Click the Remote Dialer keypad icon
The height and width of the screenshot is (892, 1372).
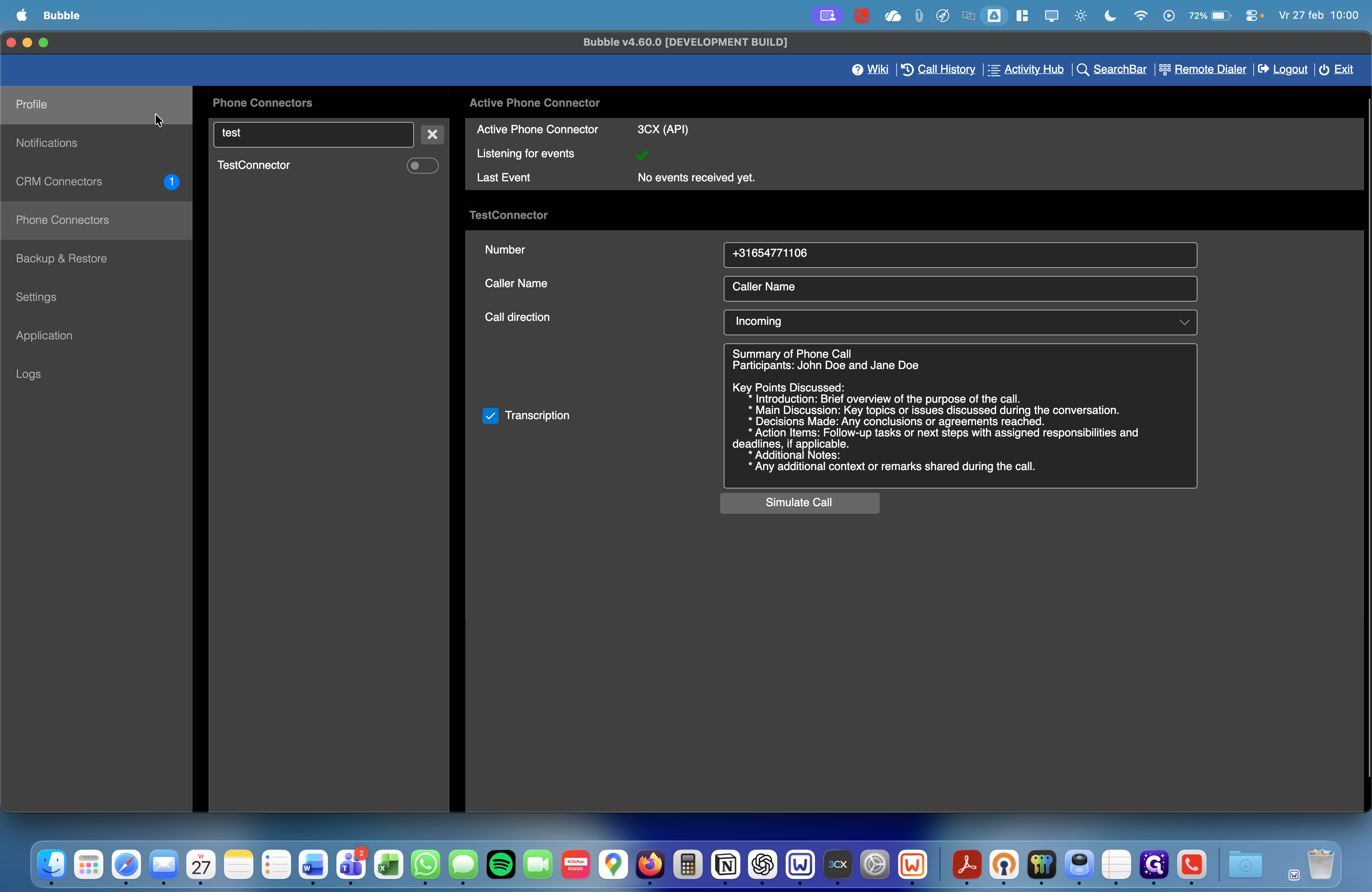pos(1165,70)
